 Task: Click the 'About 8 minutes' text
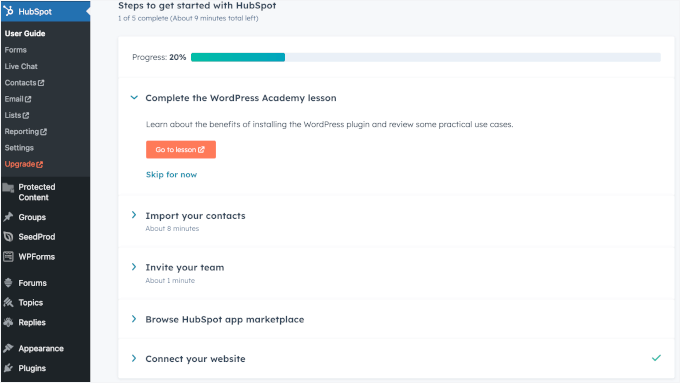[x=172, y=229]
